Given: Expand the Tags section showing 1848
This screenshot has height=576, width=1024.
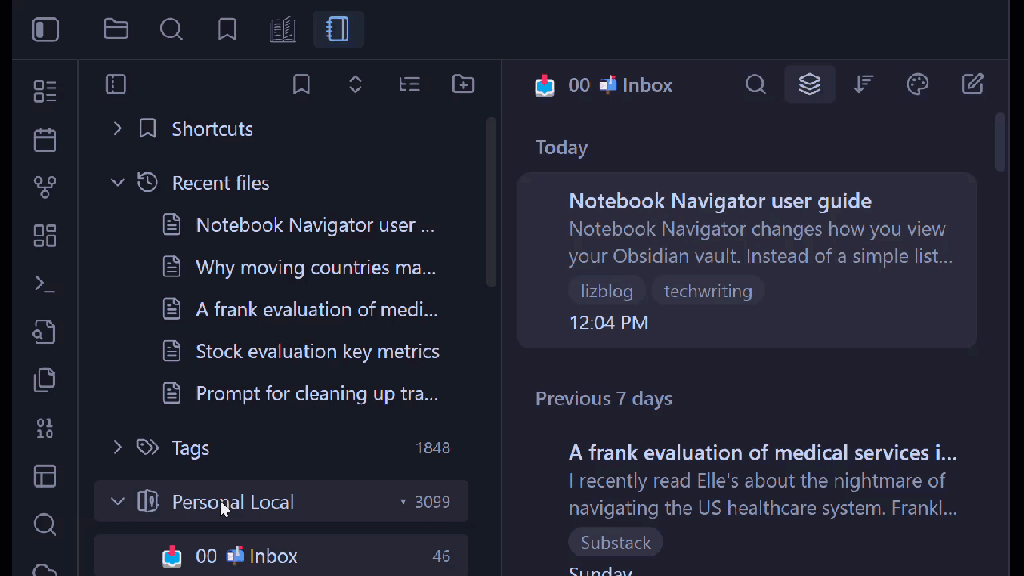Looking at the screenshot, I should pos(117,448).
